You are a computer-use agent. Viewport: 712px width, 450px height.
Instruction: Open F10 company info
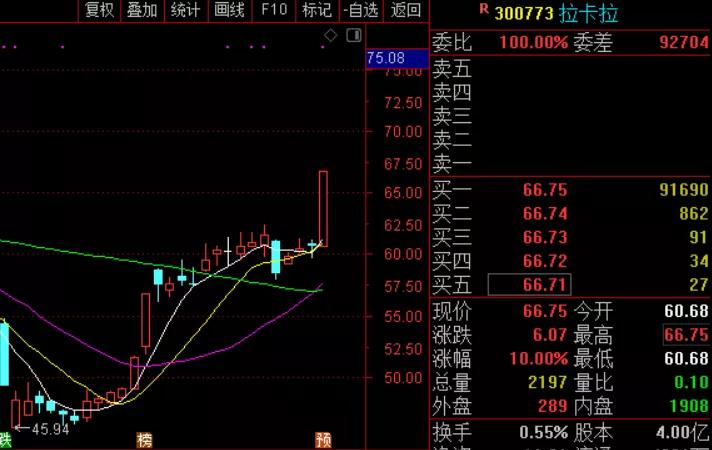274,10
